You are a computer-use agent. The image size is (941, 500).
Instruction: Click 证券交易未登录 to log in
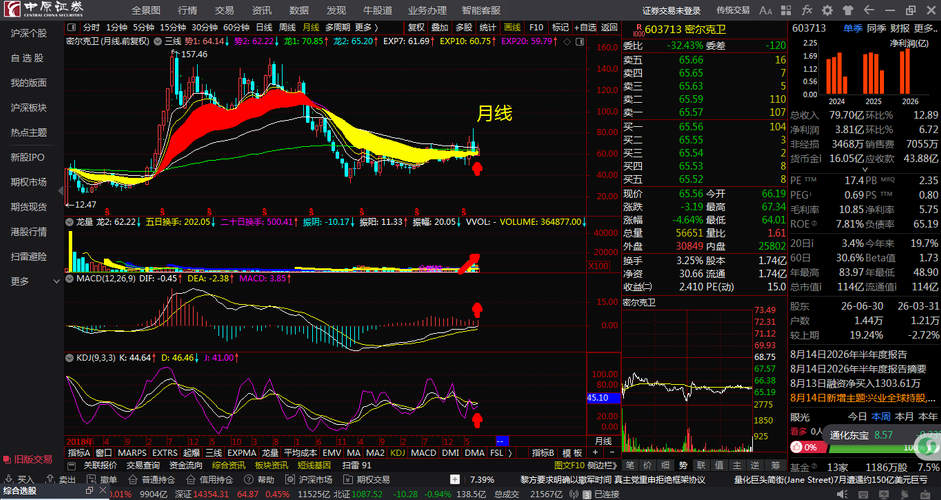pos(671,10)
